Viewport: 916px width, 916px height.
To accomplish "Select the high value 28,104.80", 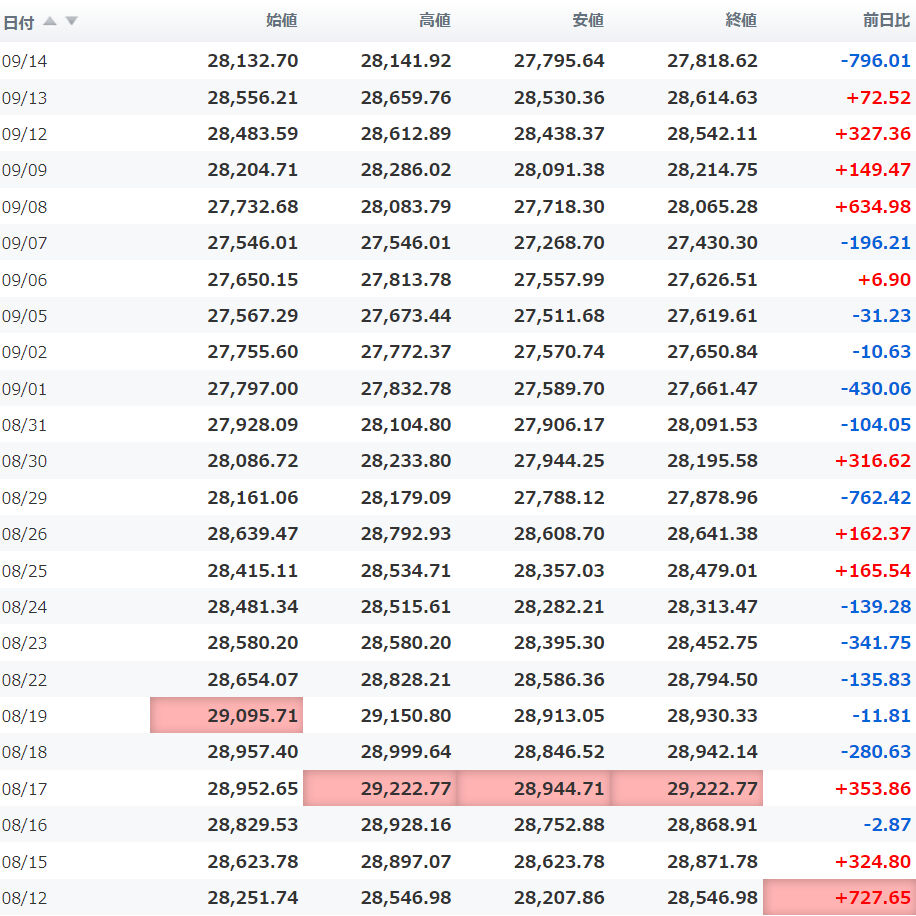I will 406,425.
